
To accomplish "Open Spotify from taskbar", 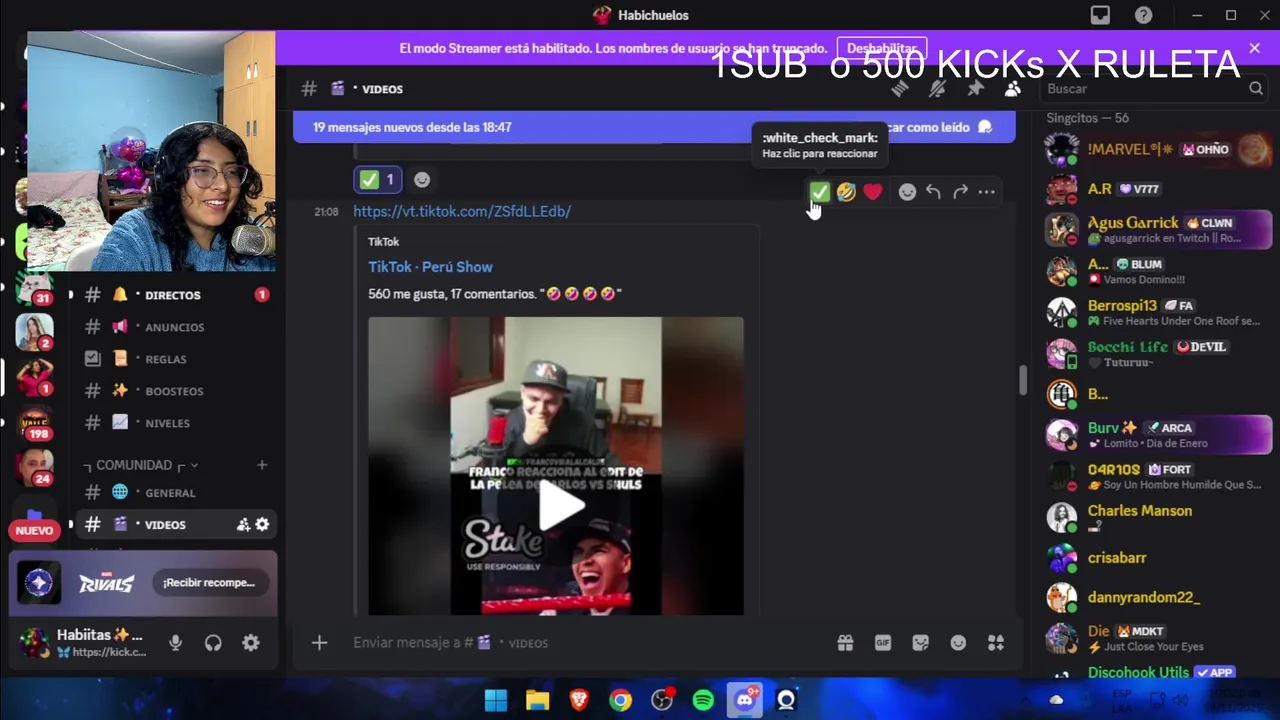I will [x=703, y=700].
